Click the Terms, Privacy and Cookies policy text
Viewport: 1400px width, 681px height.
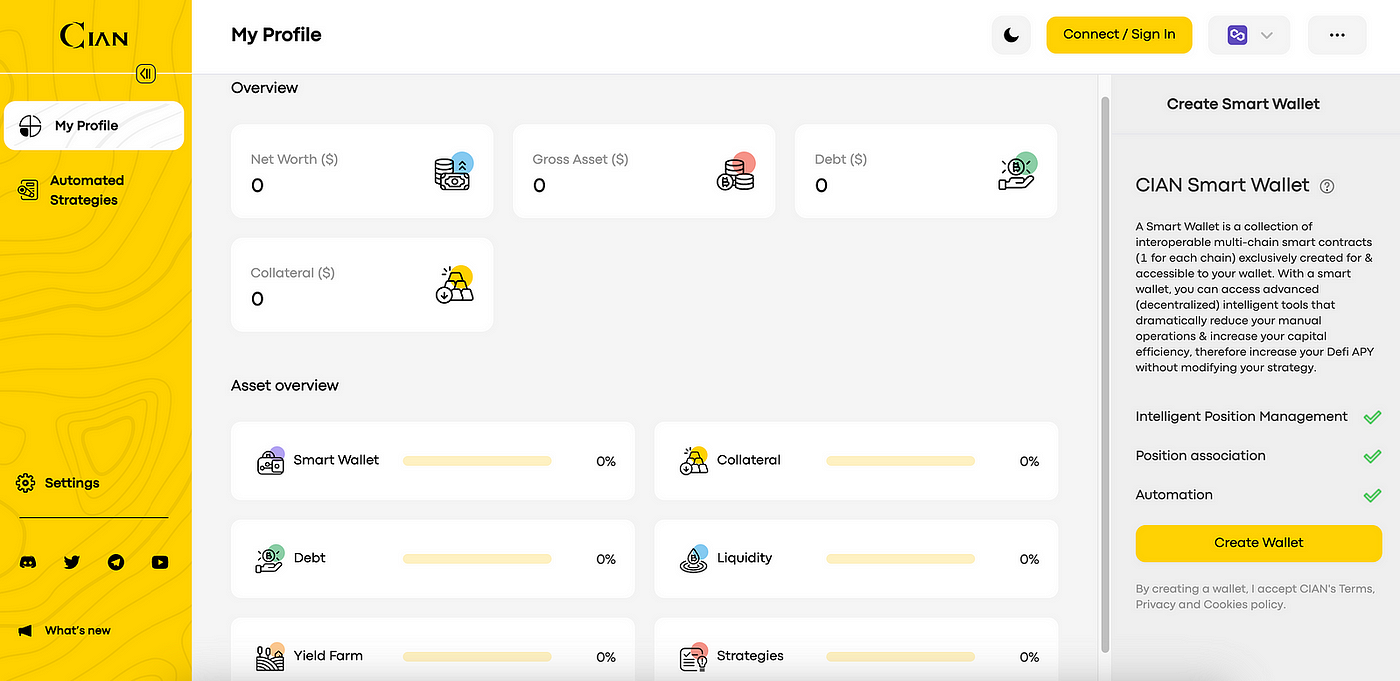(x=1255, y=597)
